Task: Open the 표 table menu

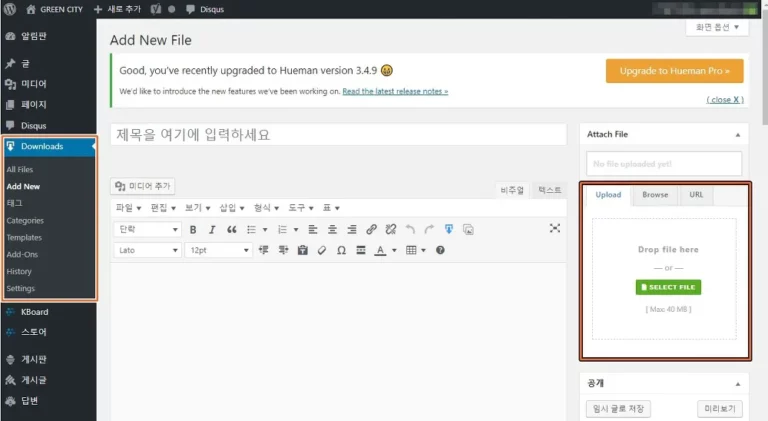Action: pos(331,208)
